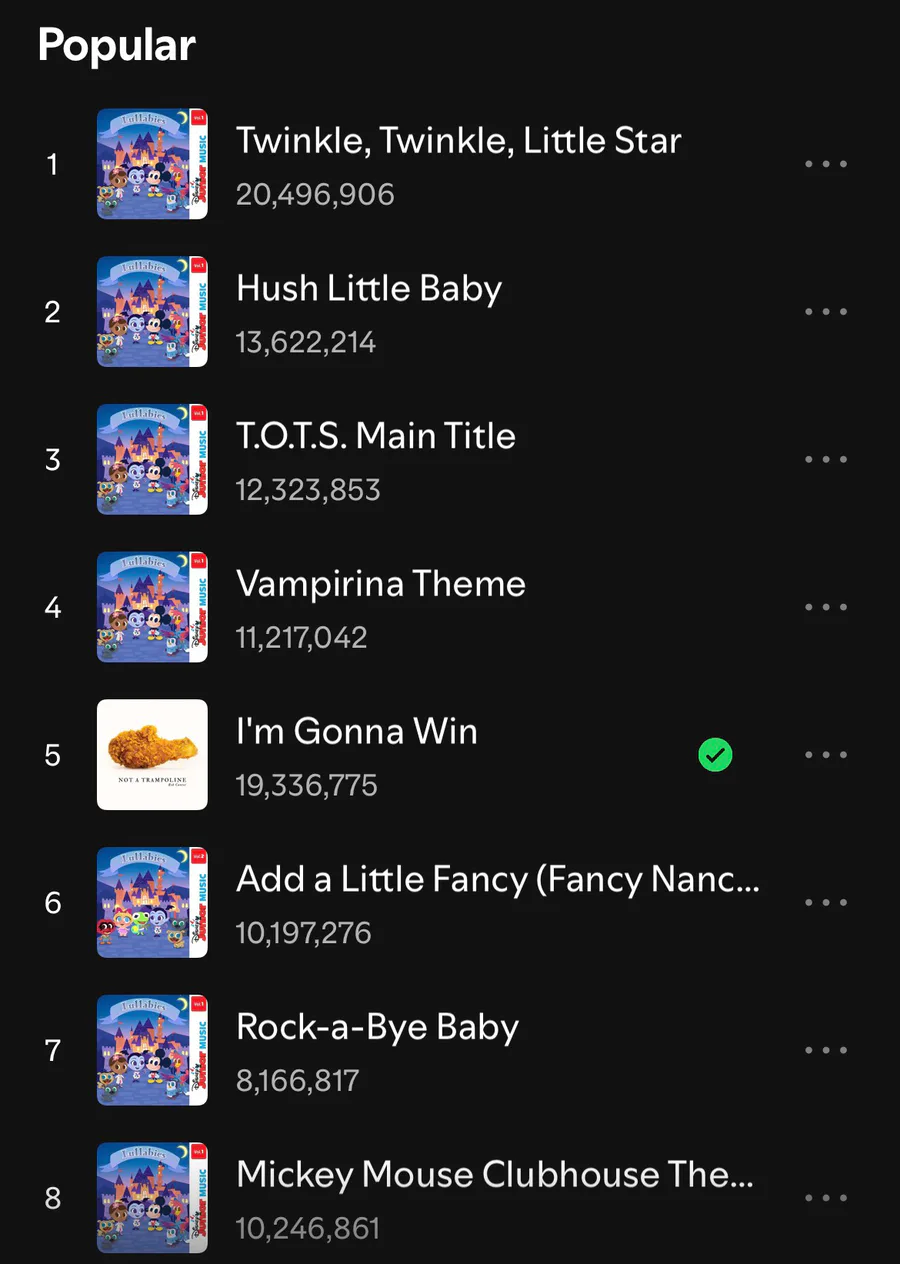The image size is (900, 1264).
Task: Click the Add a Little Fancy album thumbnail
Action: [152, 902]
